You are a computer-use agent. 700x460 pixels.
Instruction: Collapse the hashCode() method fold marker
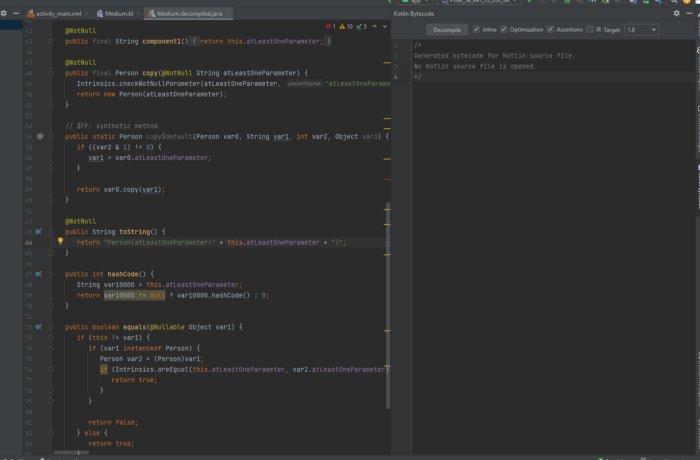[51, 274]
